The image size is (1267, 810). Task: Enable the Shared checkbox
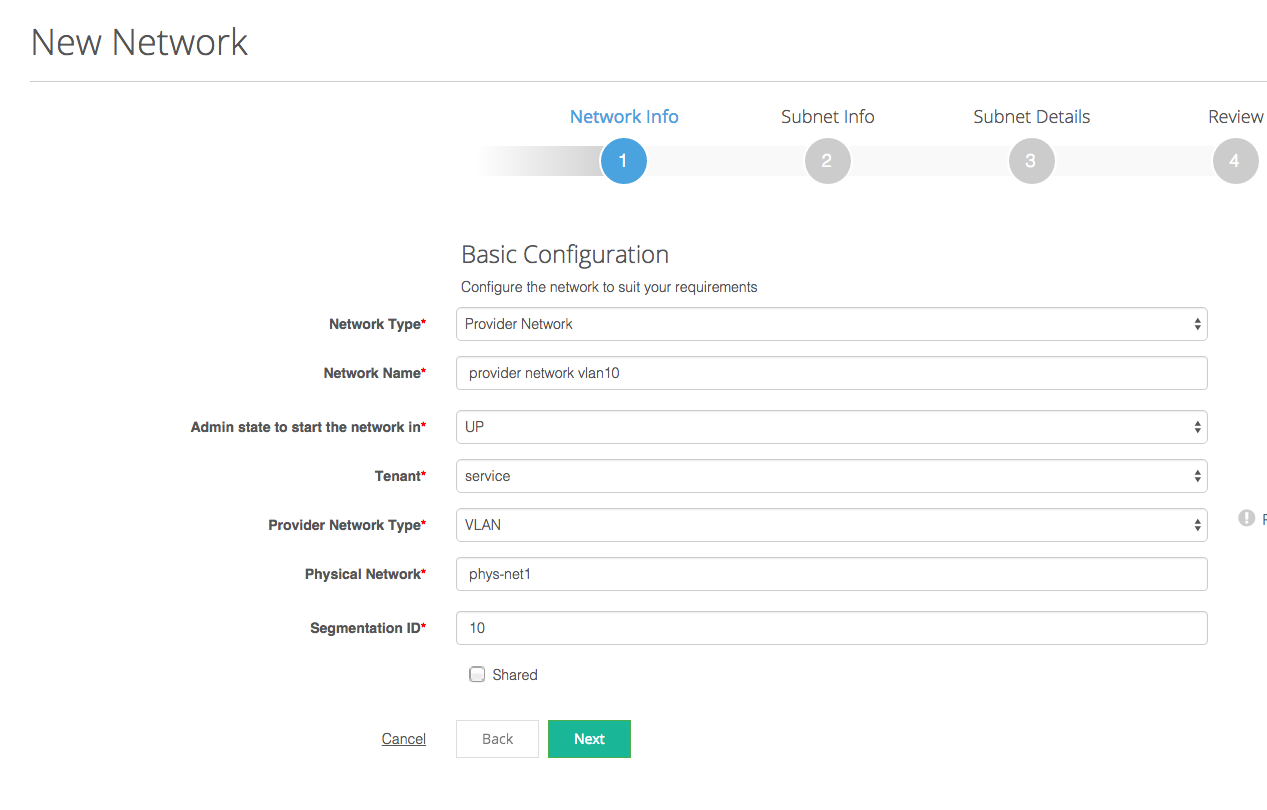tap(478, 675)
